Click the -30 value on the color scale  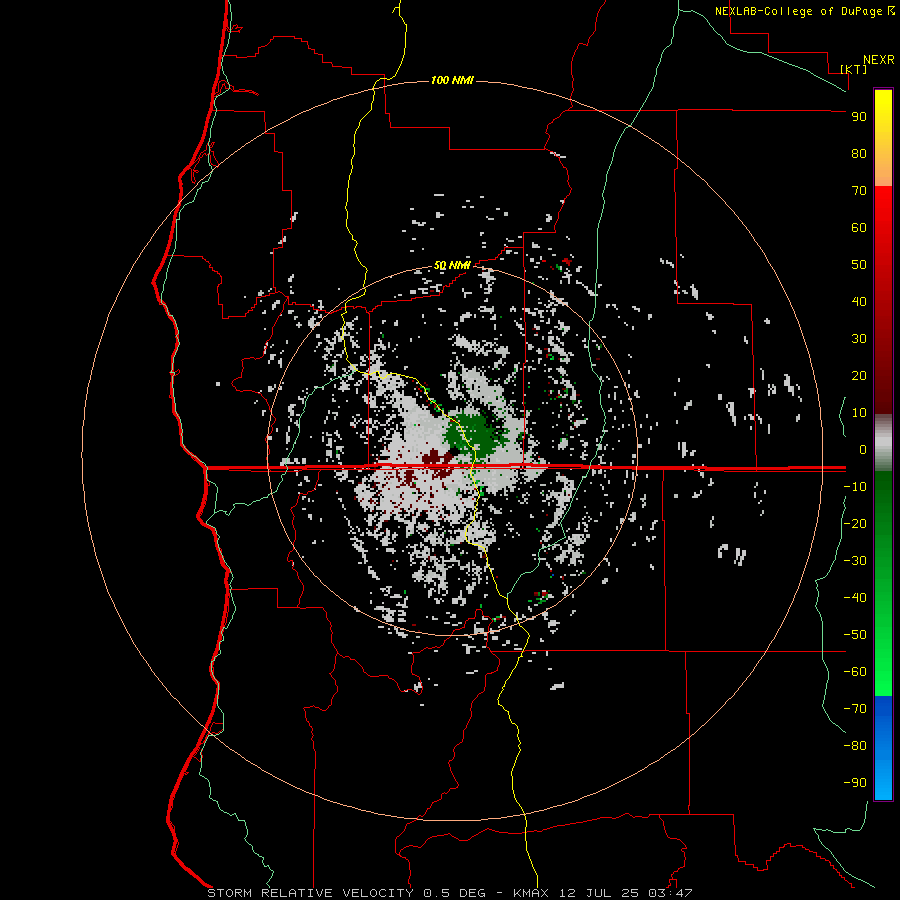point(855,561)
